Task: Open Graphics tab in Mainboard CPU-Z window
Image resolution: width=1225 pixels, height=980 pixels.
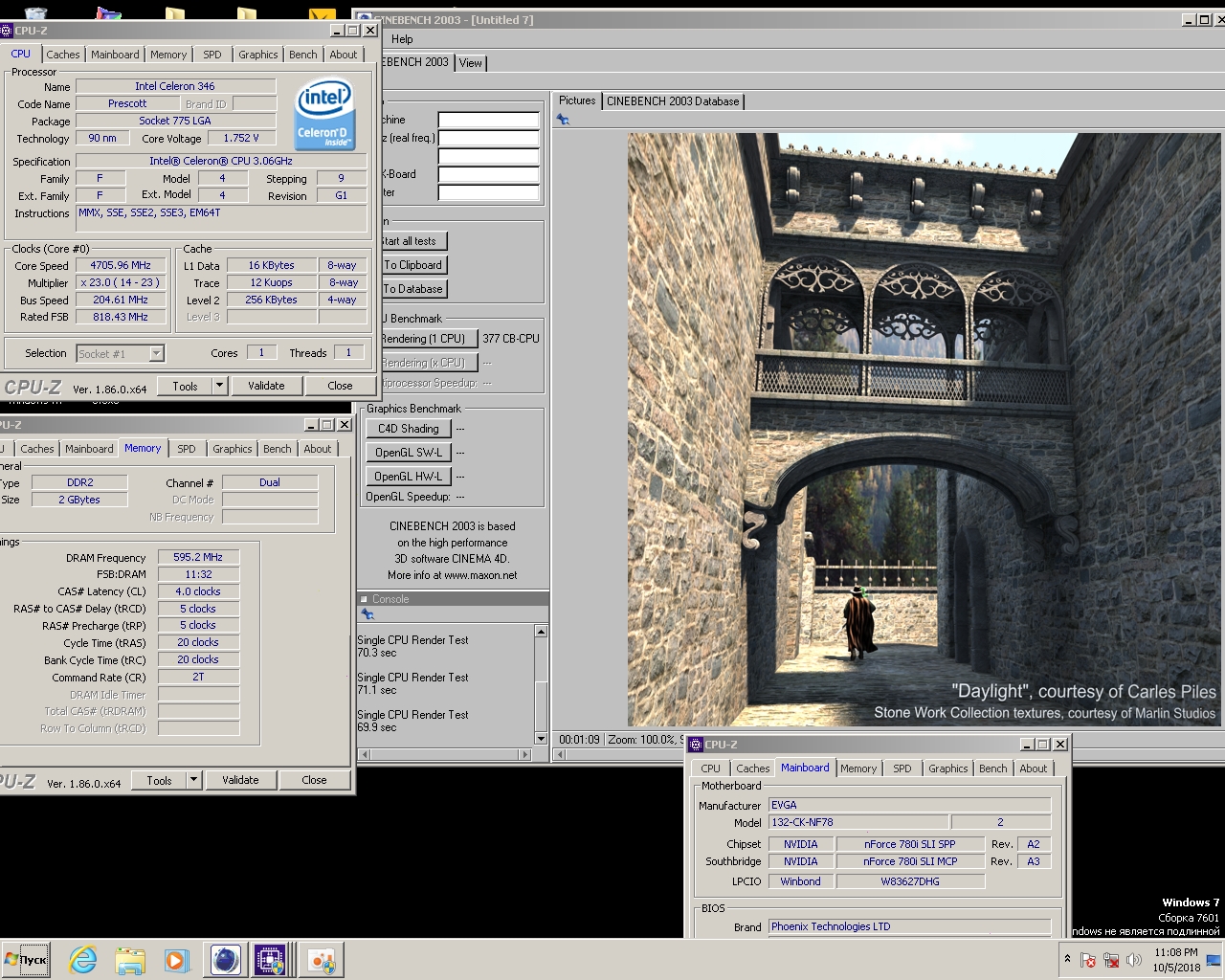Action: [x=948, y=768]
